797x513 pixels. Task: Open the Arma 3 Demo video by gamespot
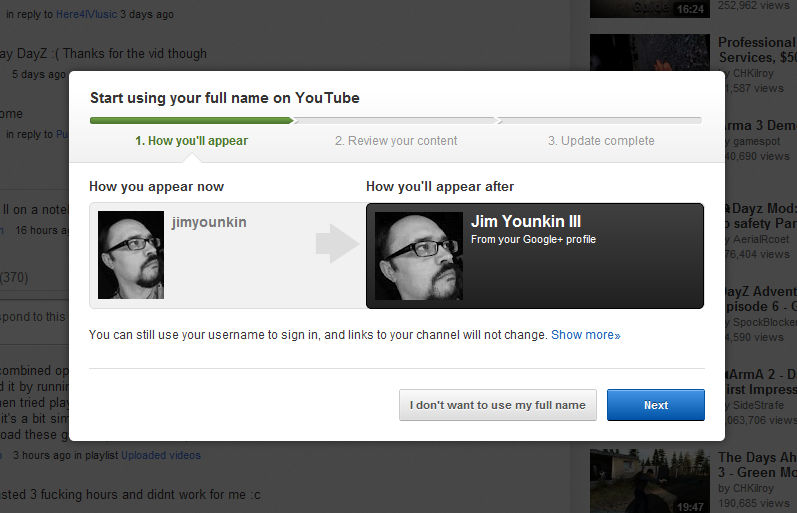[x=761, y=126]
